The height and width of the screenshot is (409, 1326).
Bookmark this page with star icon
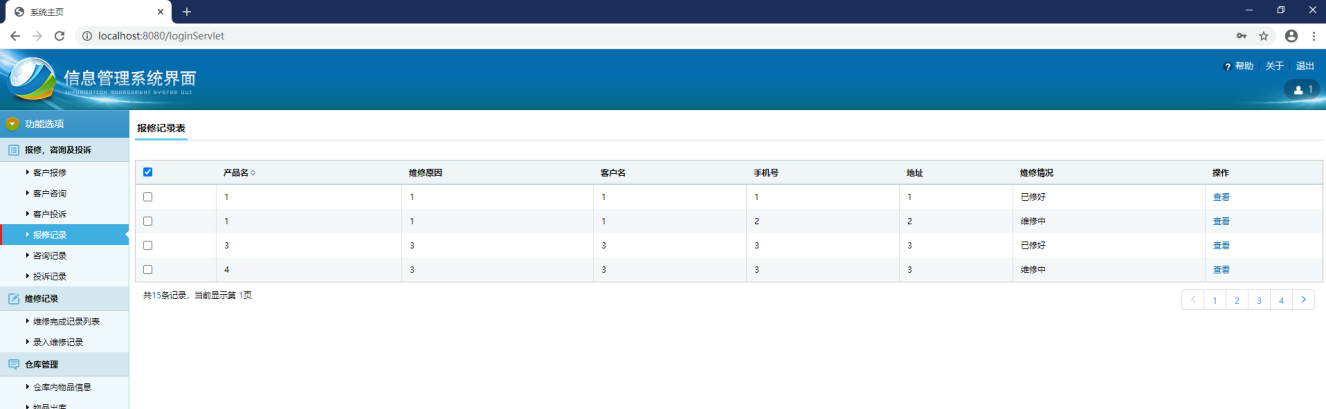[1264, 35]
